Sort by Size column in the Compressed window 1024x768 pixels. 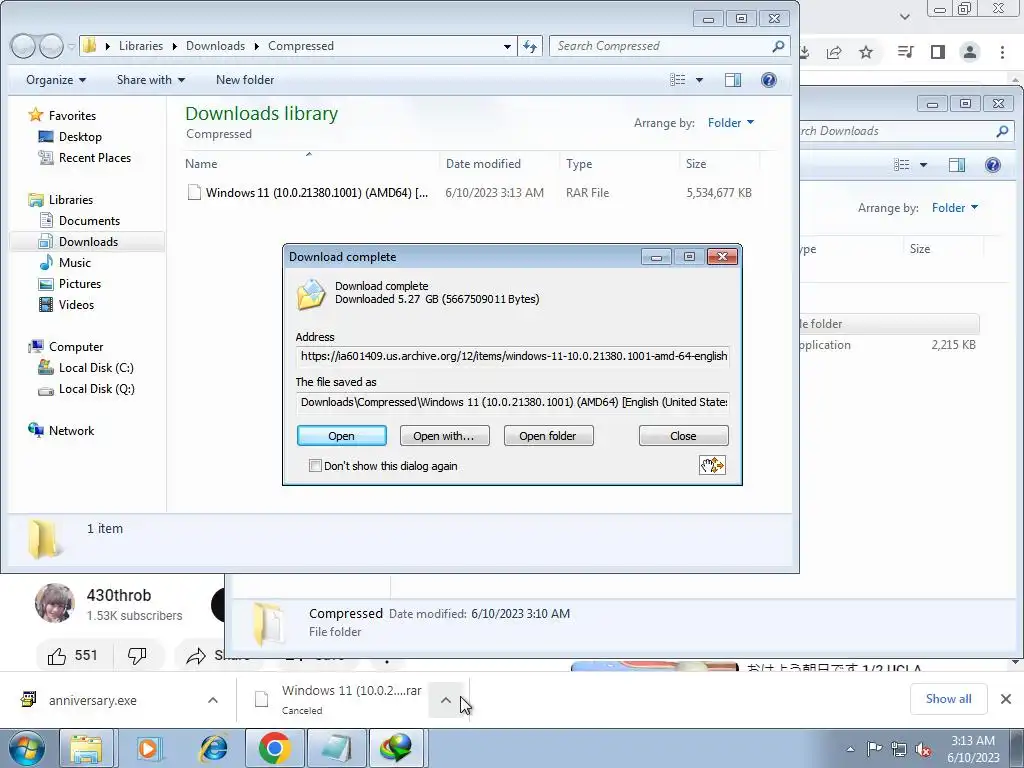(719, 163)
